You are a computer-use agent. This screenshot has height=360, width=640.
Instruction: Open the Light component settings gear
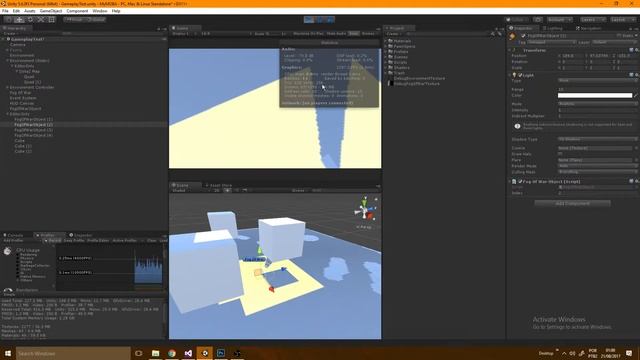tap(637, 75)
